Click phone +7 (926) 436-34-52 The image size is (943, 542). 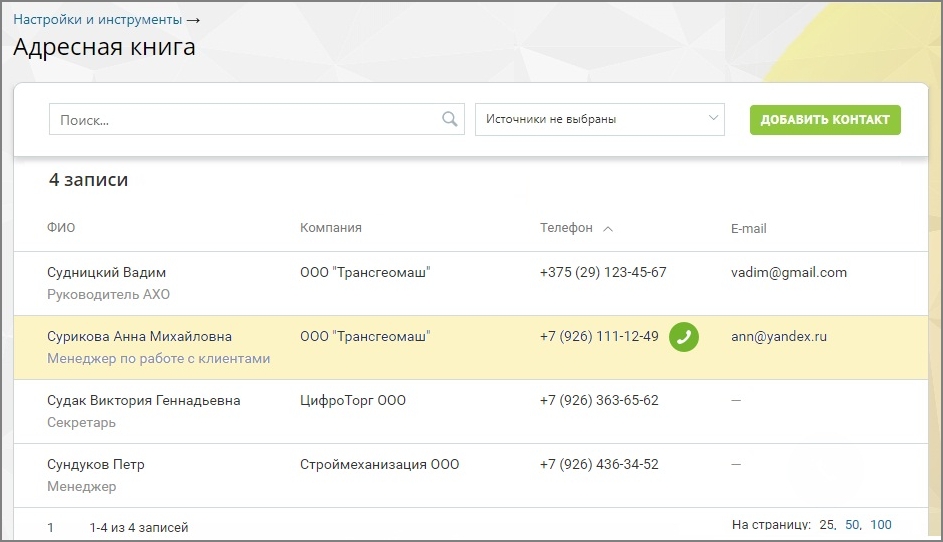(x=599, y=464)
